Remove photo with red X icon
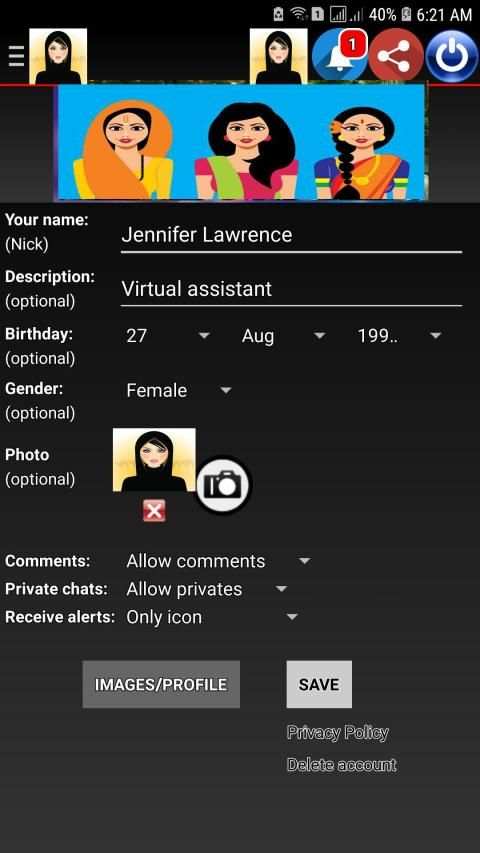The image size is (480, 853). pyautogui.click(x=154, y=511)
